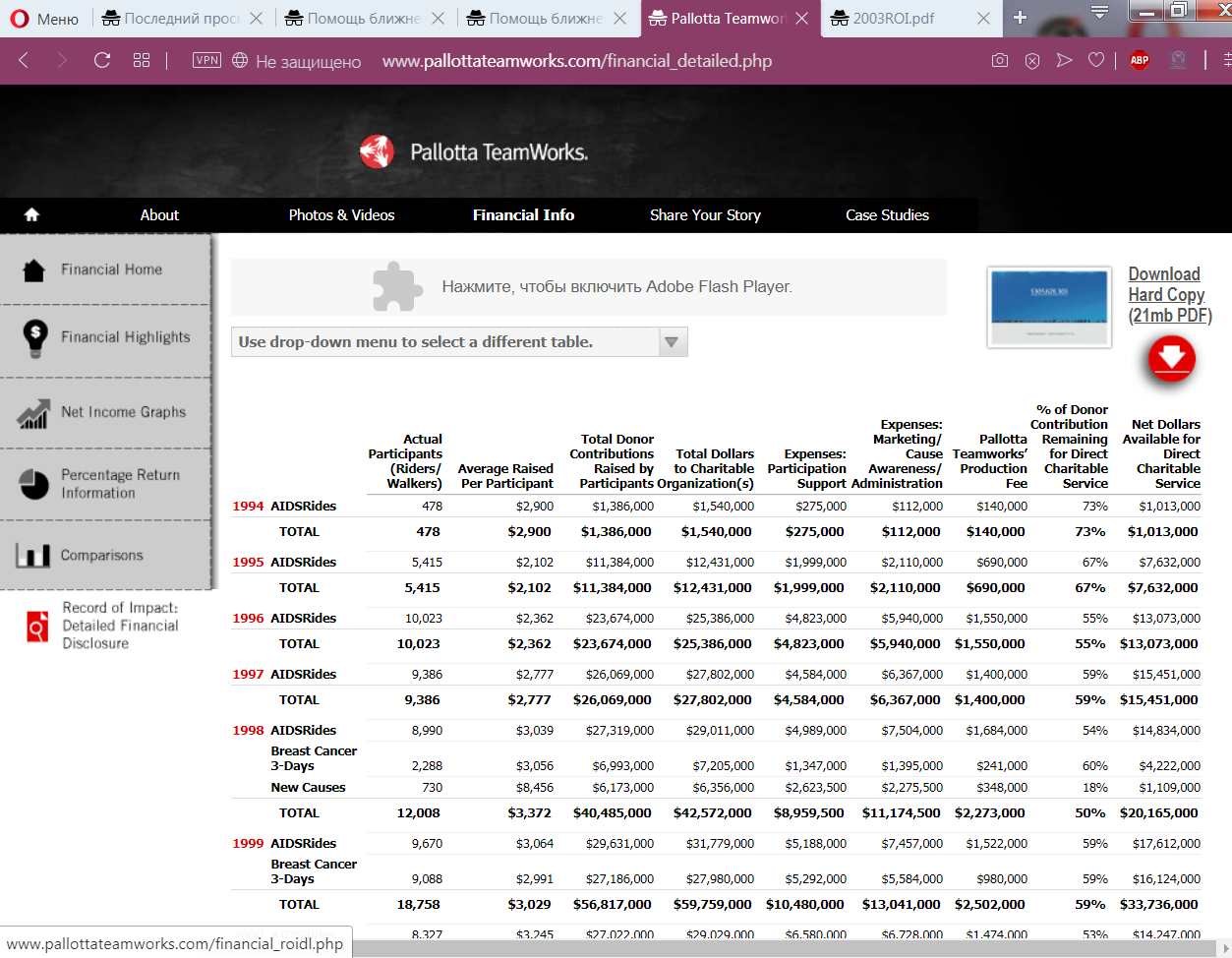Expand the table selection drop-down menu
This screenshot has width=1232, height=958.
(x=672, y=342)
